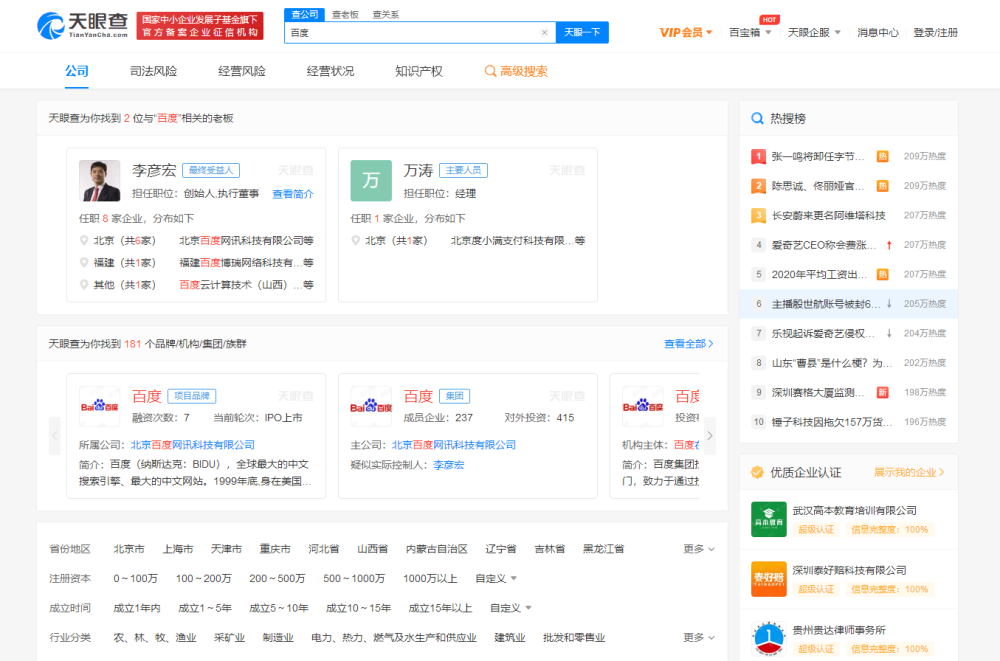The height and width of the screenshot is (661, 1000).
Task: Click the search input field containing 百度
Action: [412, 33]
